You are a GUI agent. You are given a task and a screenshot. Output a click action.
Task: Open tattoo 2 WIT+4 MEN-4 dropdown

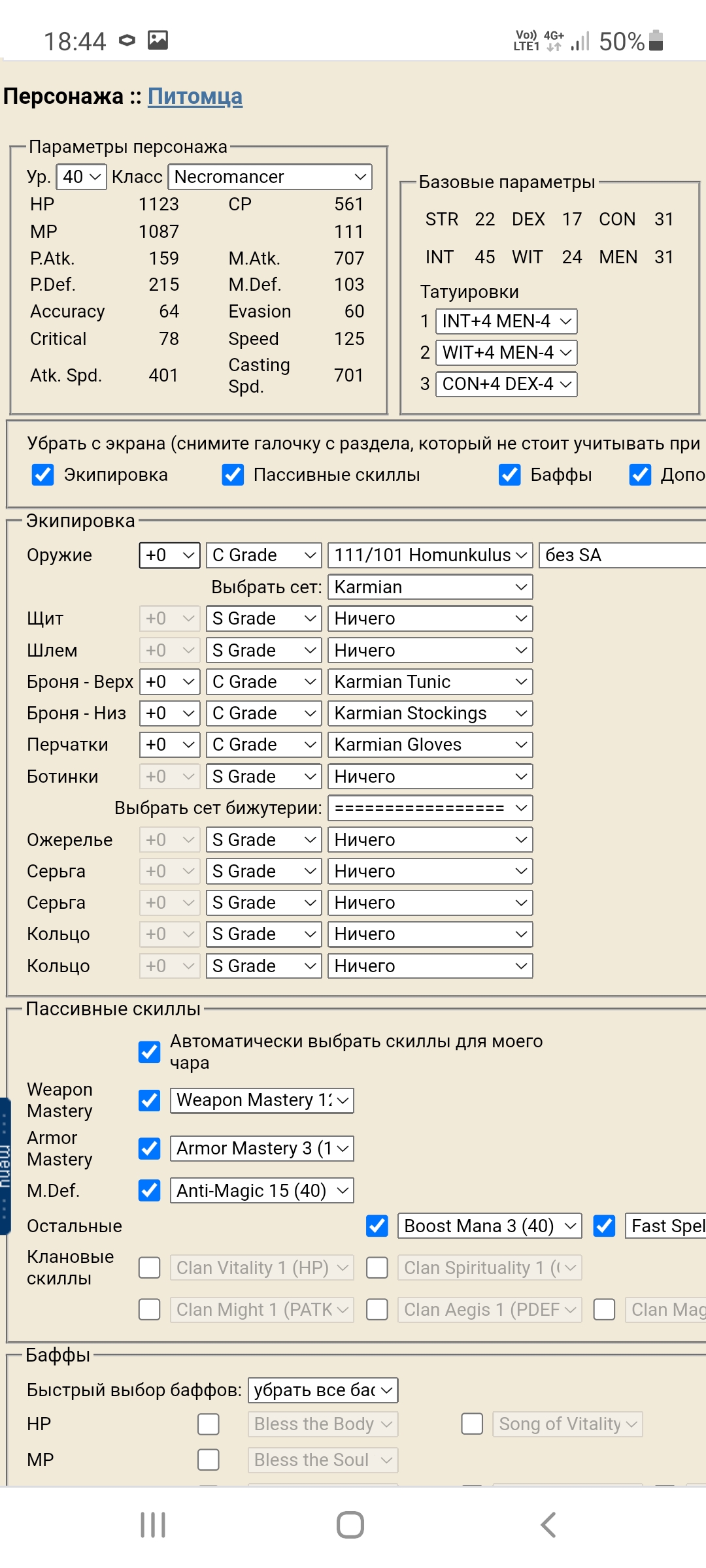(x=507, y=353)
